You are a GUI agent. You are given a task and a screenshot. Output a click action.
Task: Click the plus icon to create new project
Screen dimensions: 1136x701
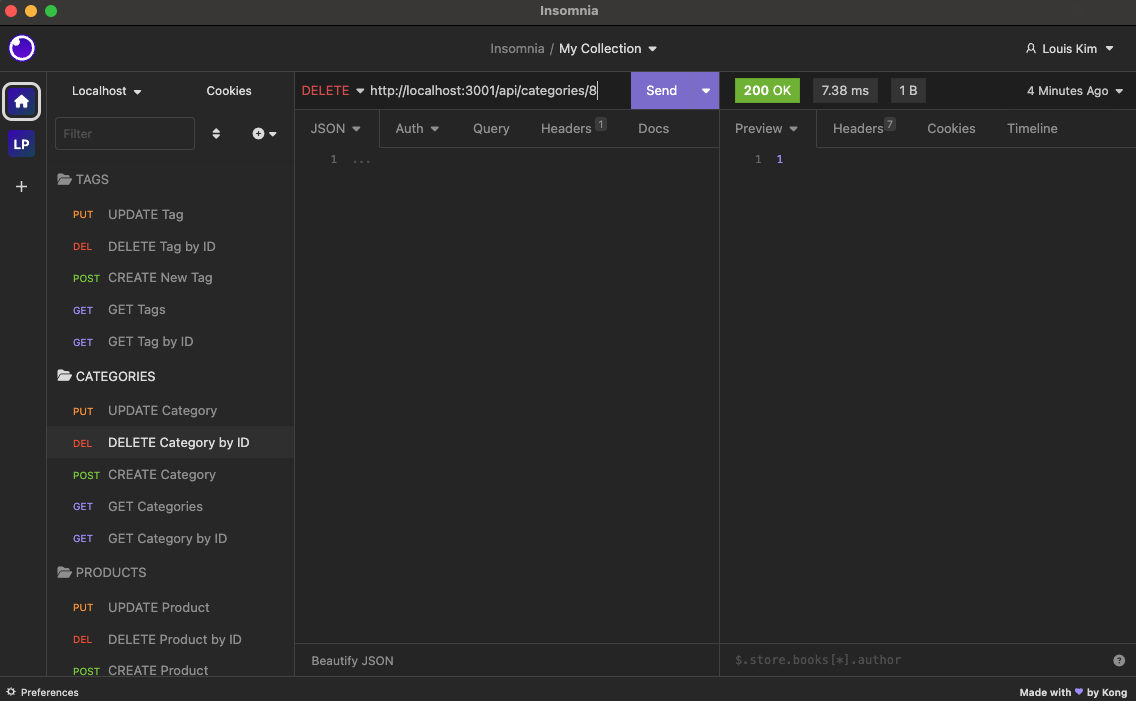(x=21, y=186)
